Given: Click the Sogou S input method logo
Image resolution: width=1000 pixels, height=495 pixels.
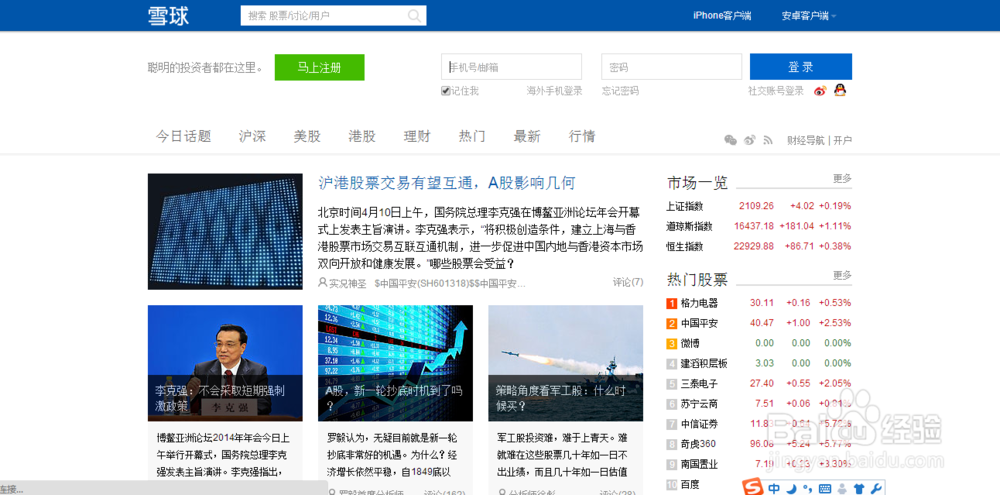Looking at the screenshot, I should [755, 488].
